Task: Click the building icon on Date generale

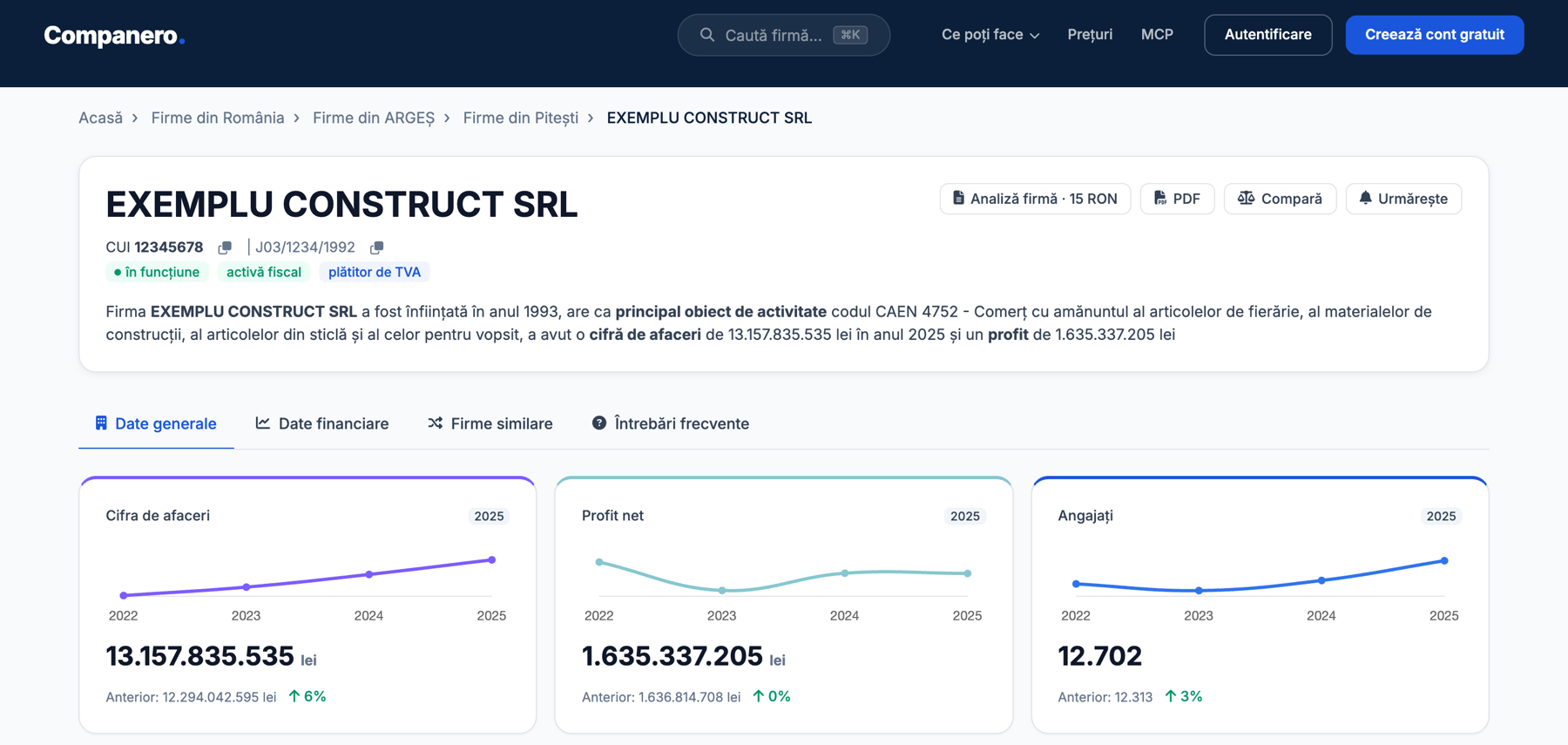Action: point(101,423)
